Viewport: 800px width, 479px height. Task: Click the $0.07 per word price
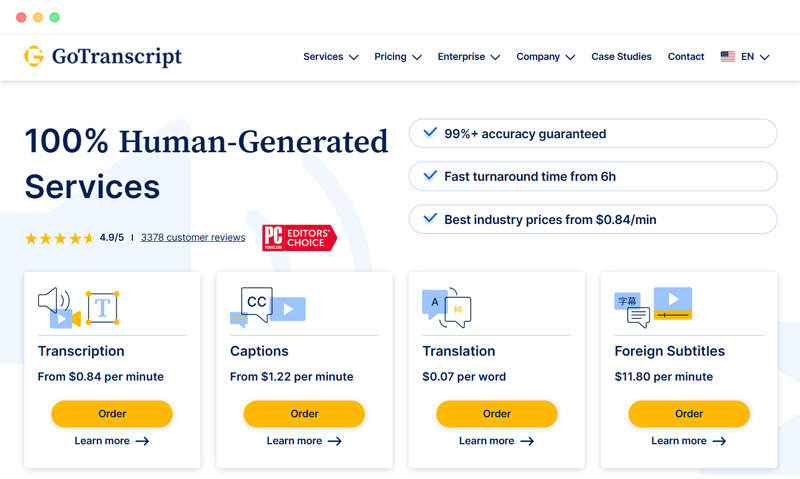pyautogui.click(x=464, y=376)
